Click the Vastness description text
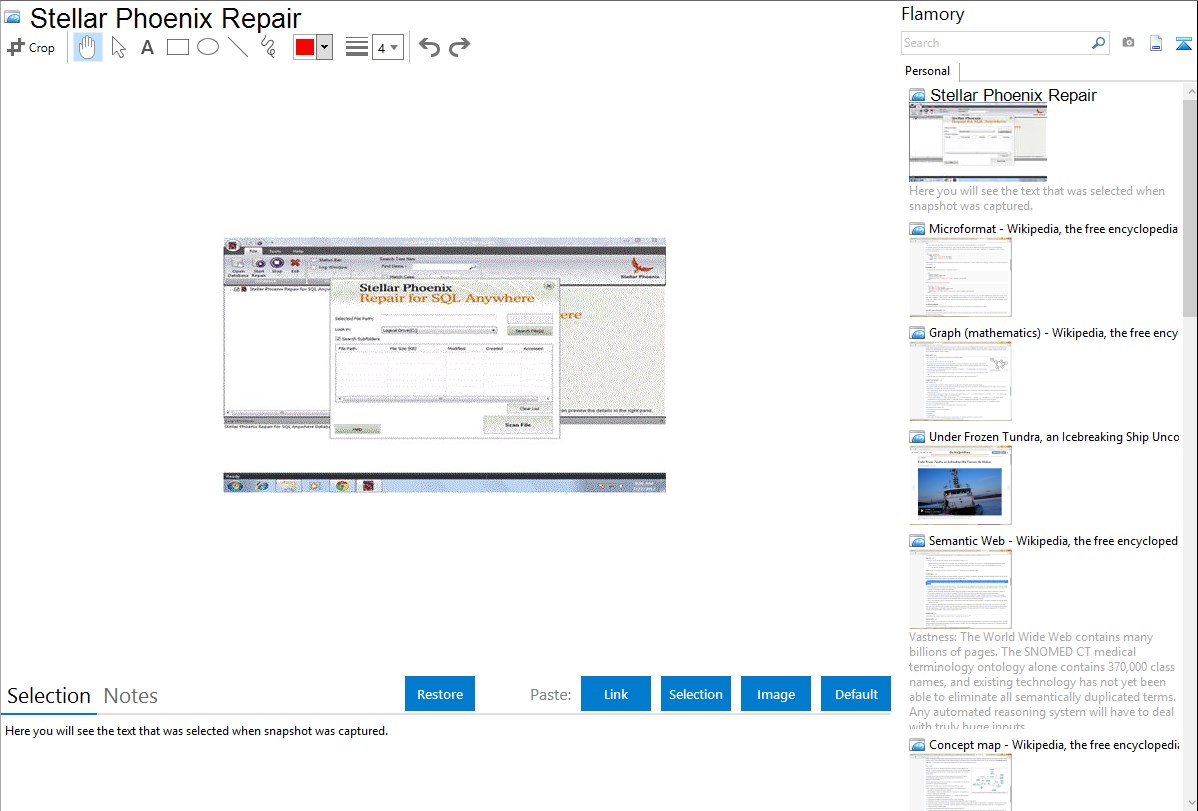 (x=1043, y=681)
